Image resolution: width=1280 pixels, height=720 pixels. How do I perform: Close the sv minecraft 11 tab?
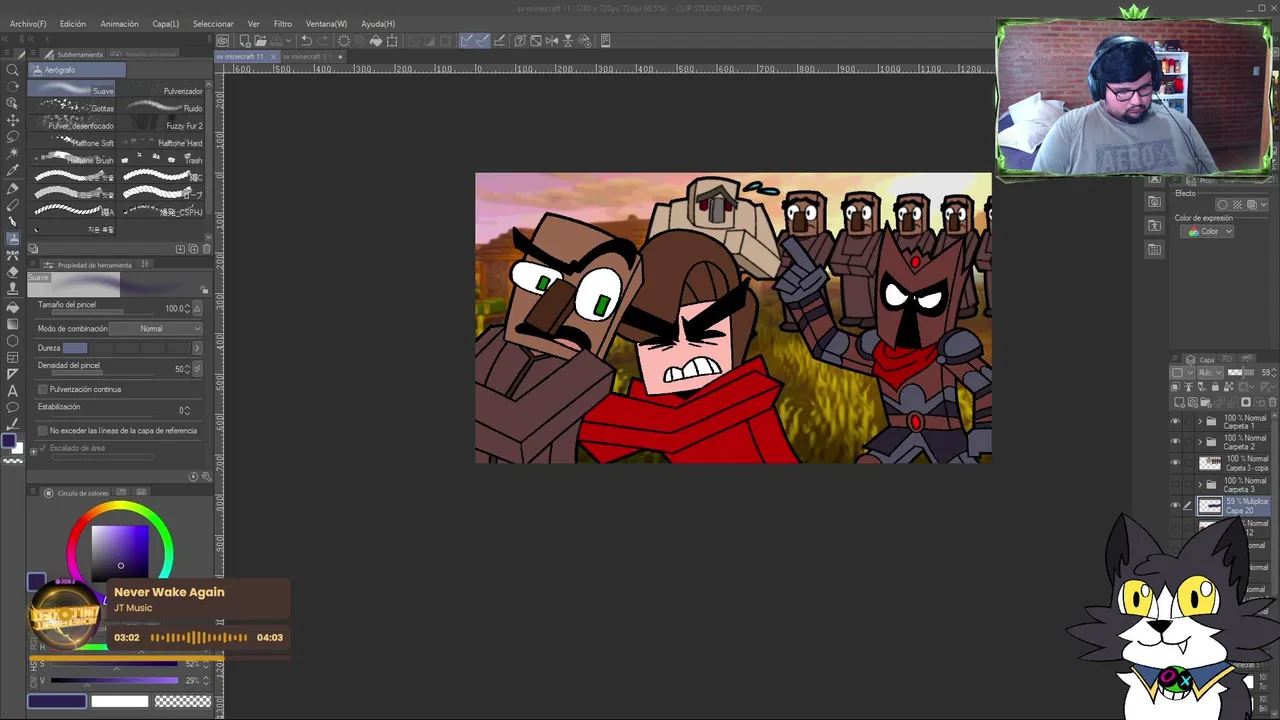coord(273,57)
